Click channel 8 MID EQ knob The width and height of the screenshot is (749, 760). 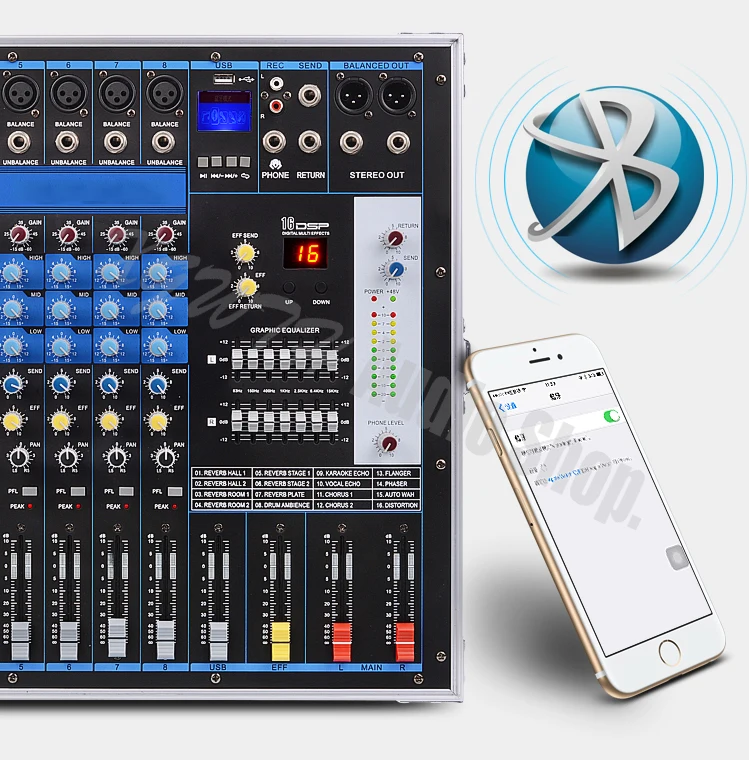click(158, 309)
